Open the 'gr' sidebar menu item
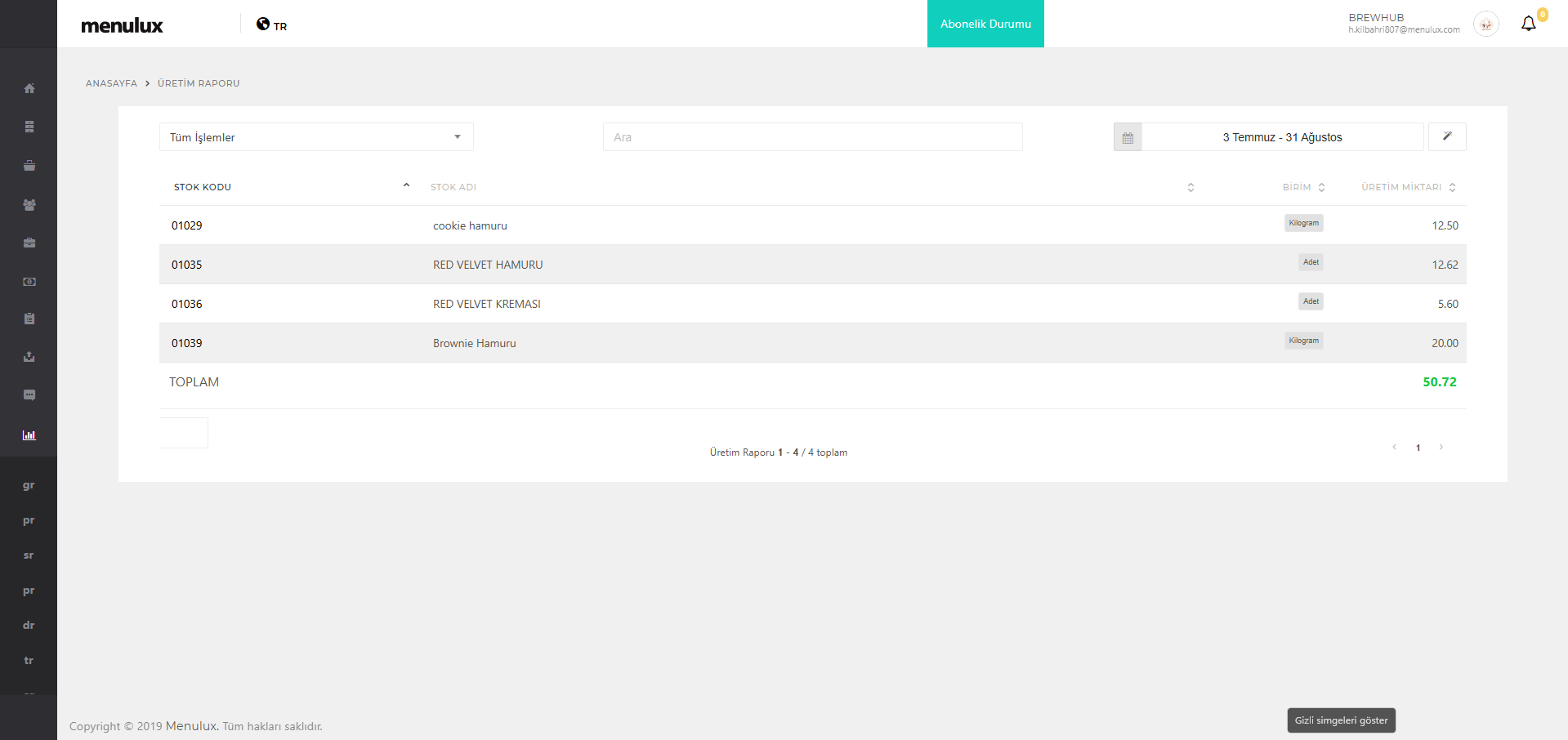 (29, 485)
